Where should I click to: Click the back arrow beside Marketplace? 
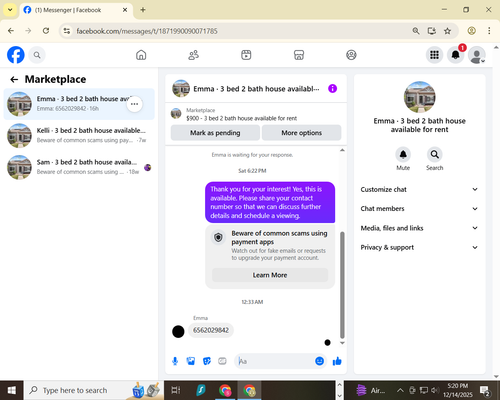(x=14, y=79)
